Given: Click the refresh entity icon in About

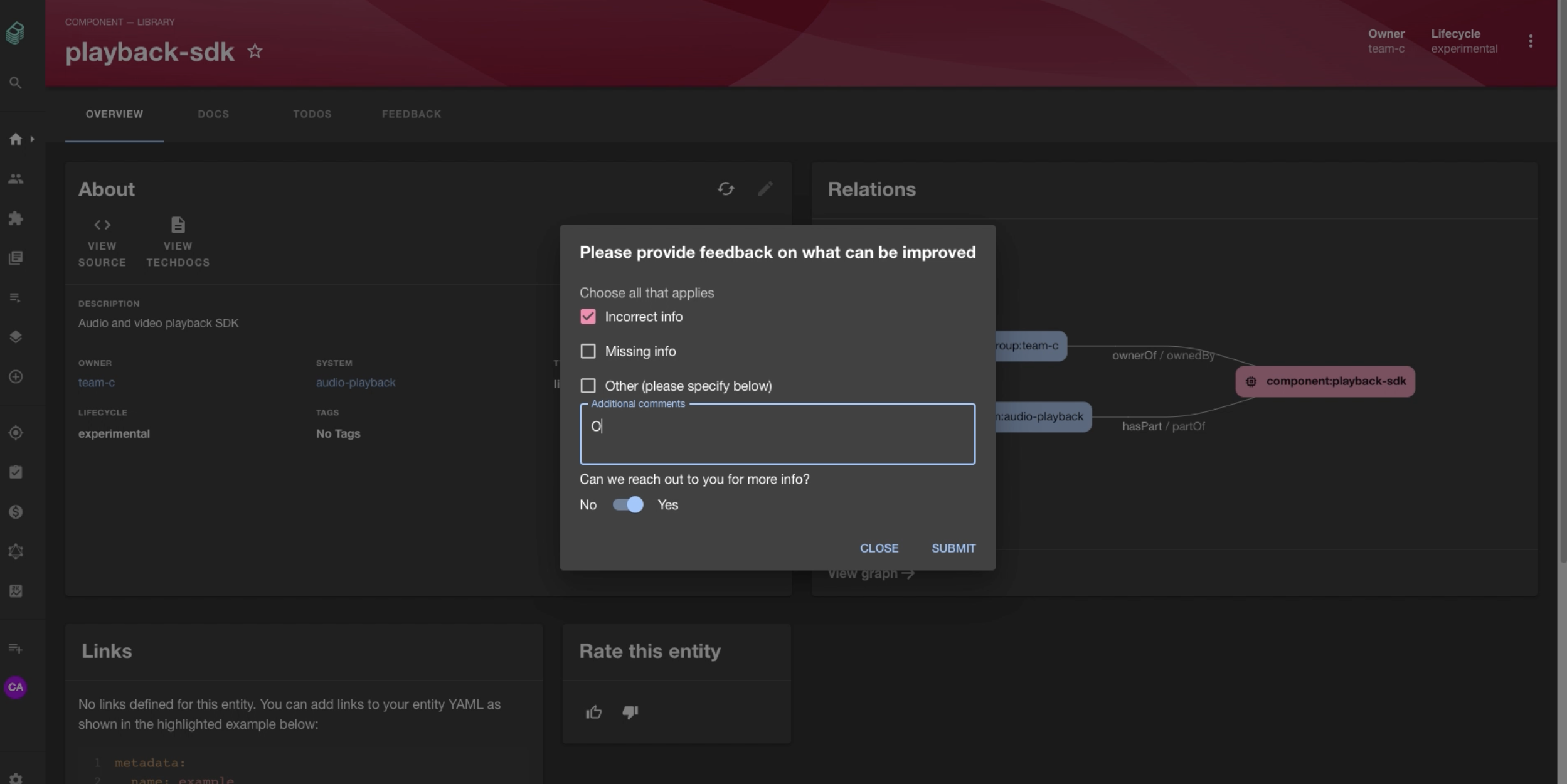Looking at the screenshot, I should tap(726, 189).
